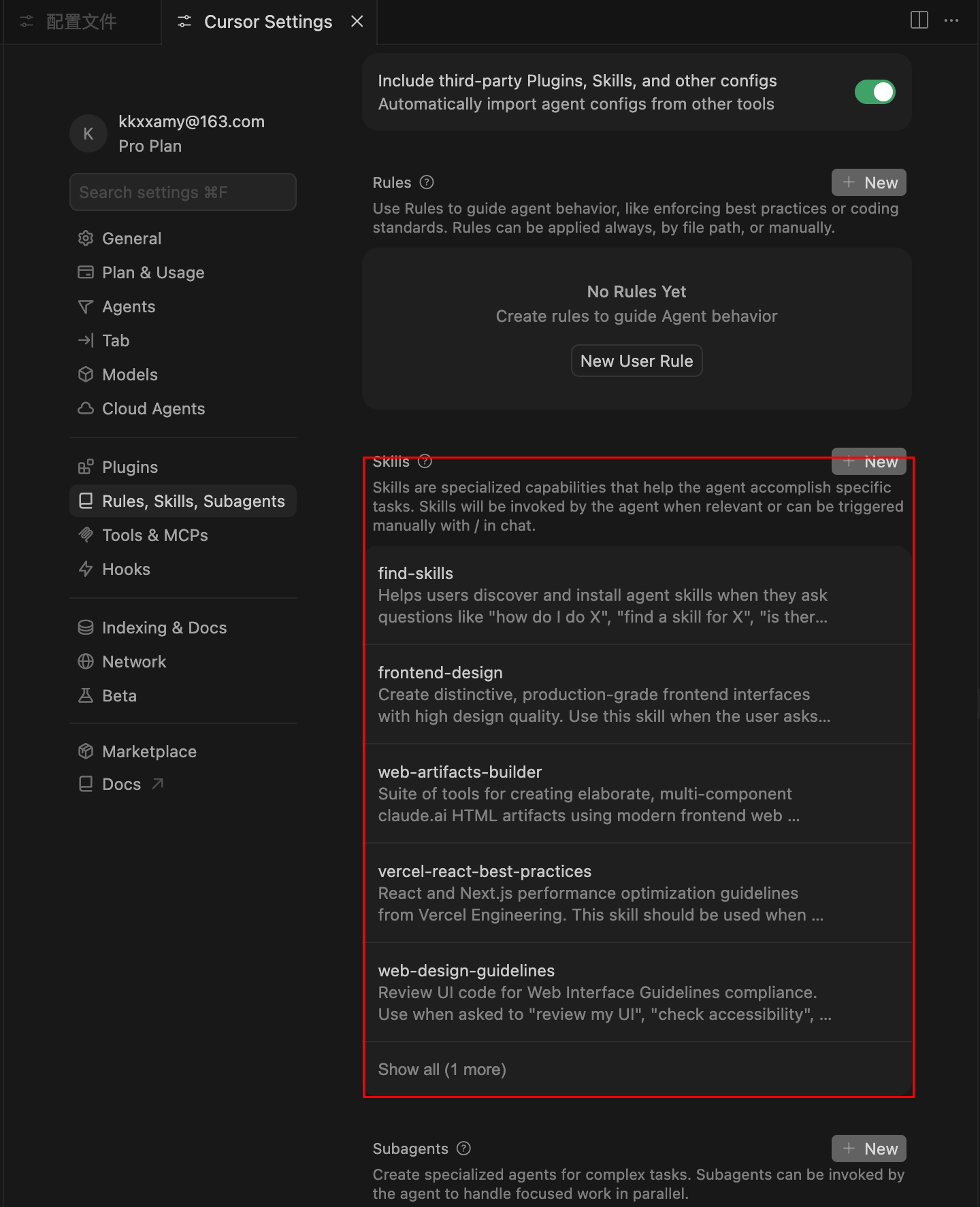The height and width of the screenshot is (1207, 980).
Task: Open Agents settings section
Action: point(183,307)
